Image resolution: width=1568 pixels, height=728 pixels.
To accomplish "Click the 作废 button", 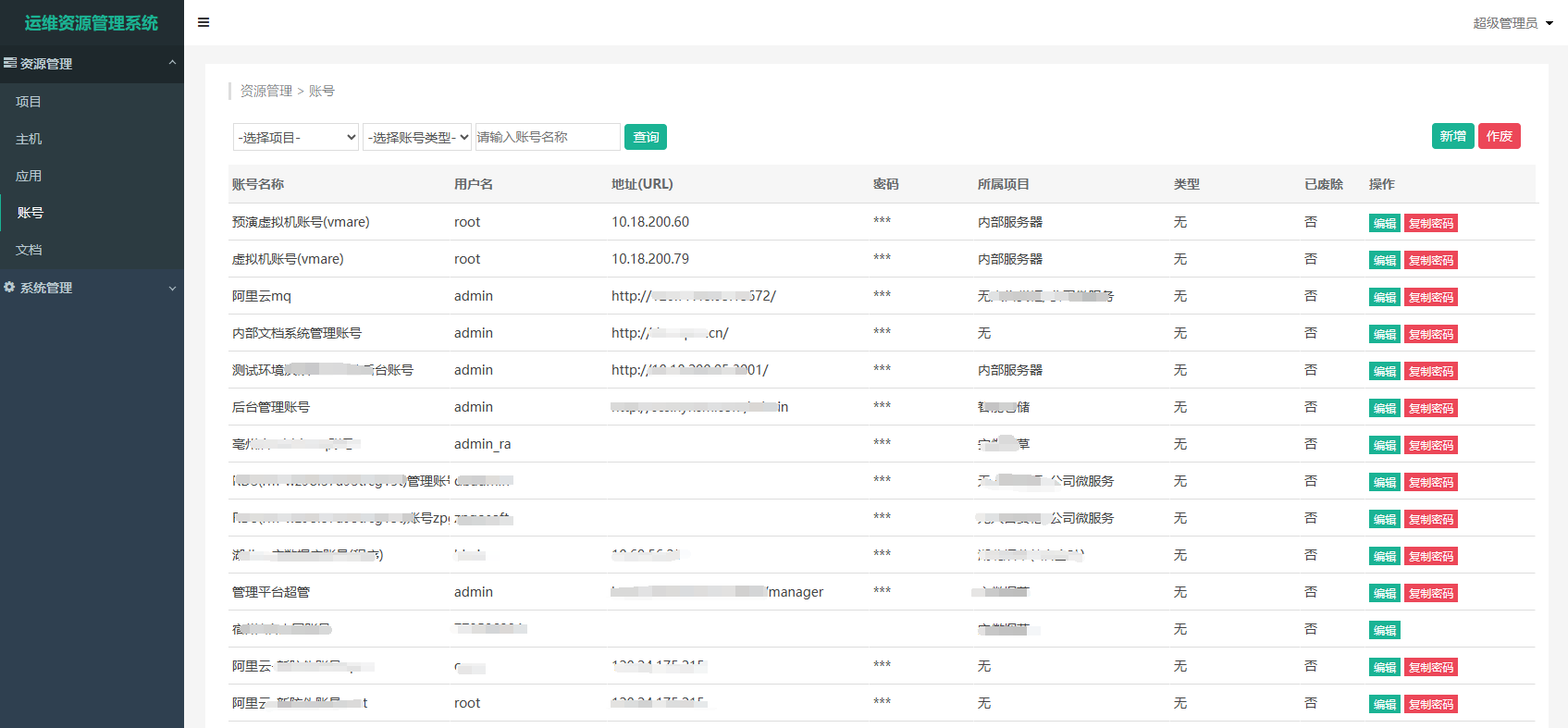I will click(1499, 136).
